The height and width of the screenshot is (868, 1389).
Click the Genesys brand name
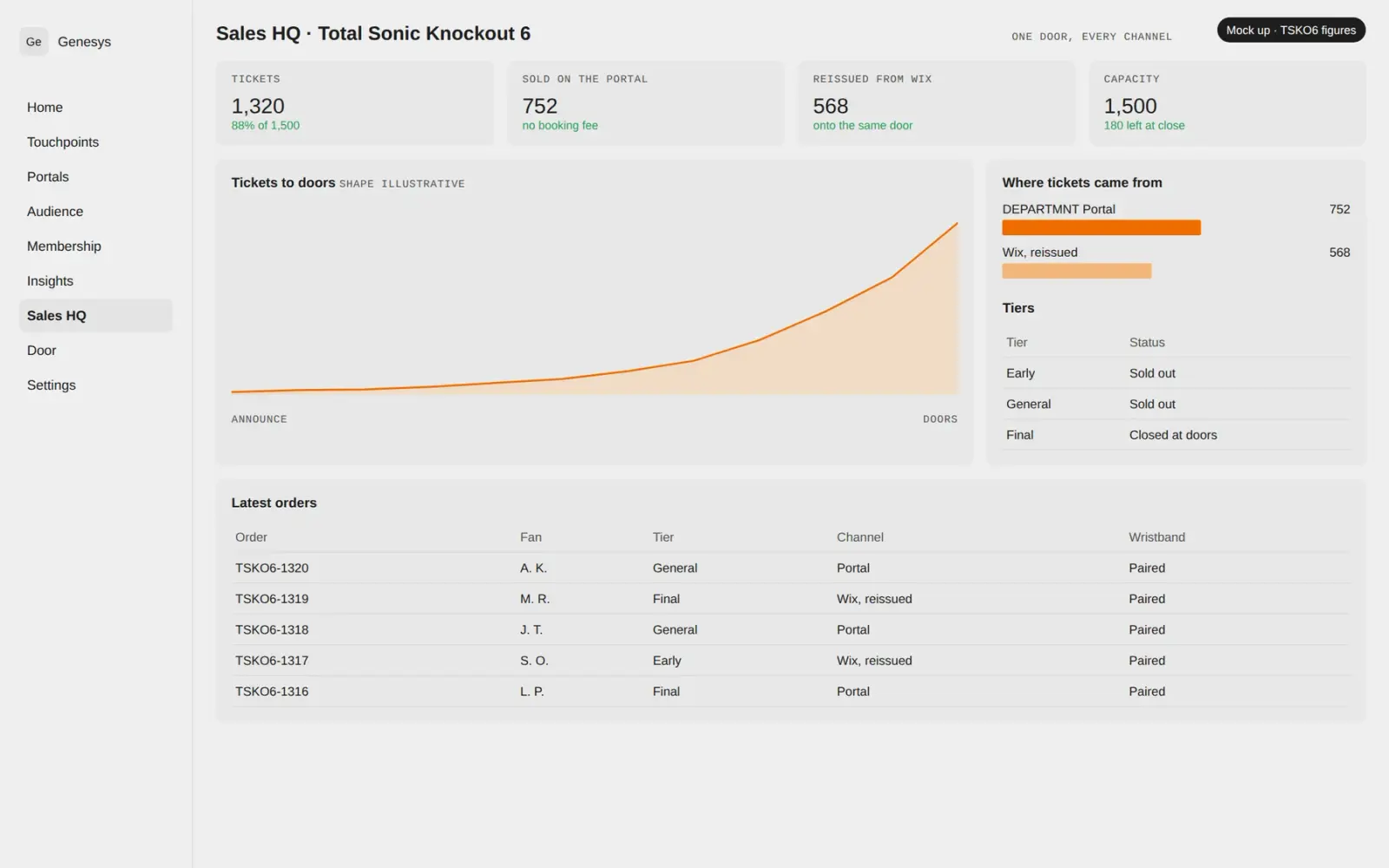coord(84,42)
